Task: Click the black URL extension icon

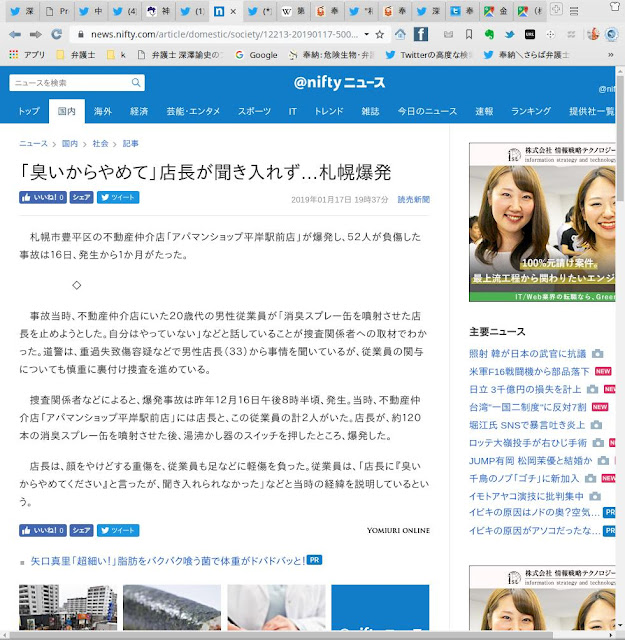Action: (529, 35)
